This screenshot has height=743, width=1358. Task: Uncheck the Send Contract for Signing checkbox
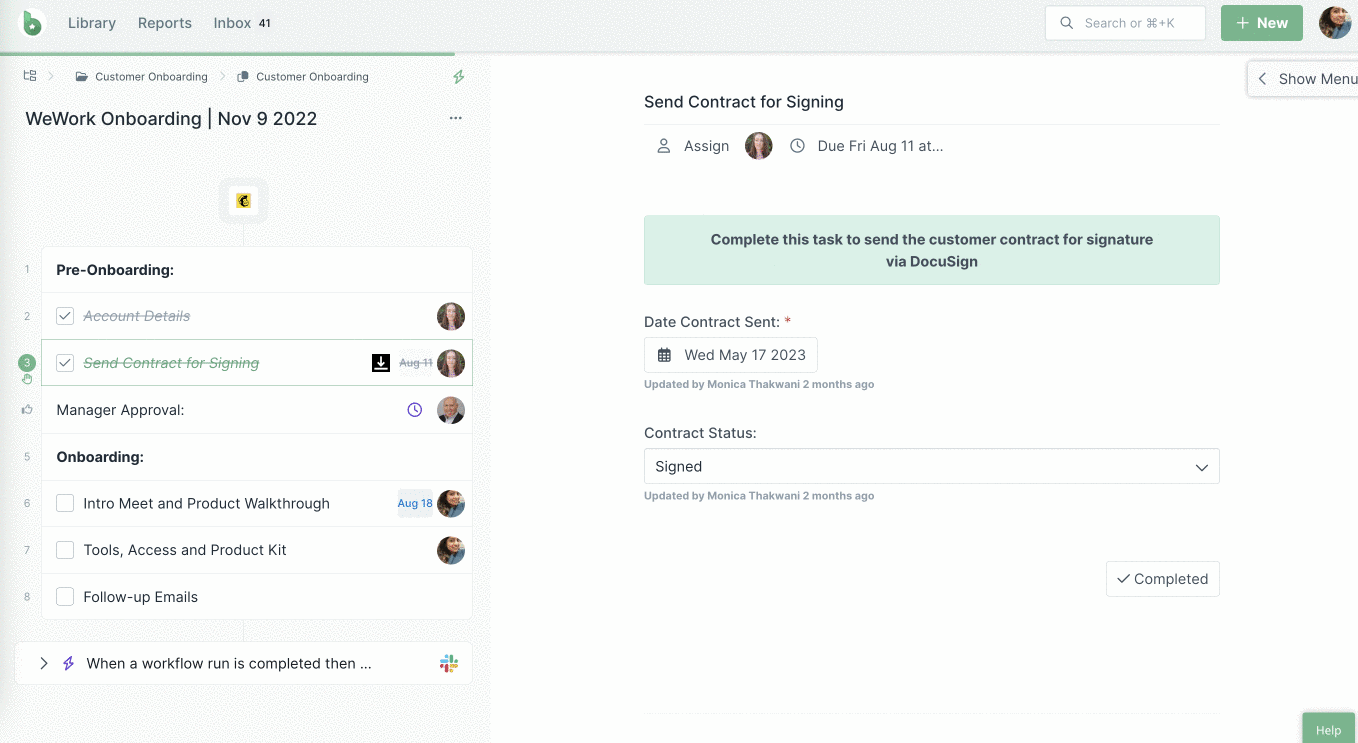click(x=65, y=363)
